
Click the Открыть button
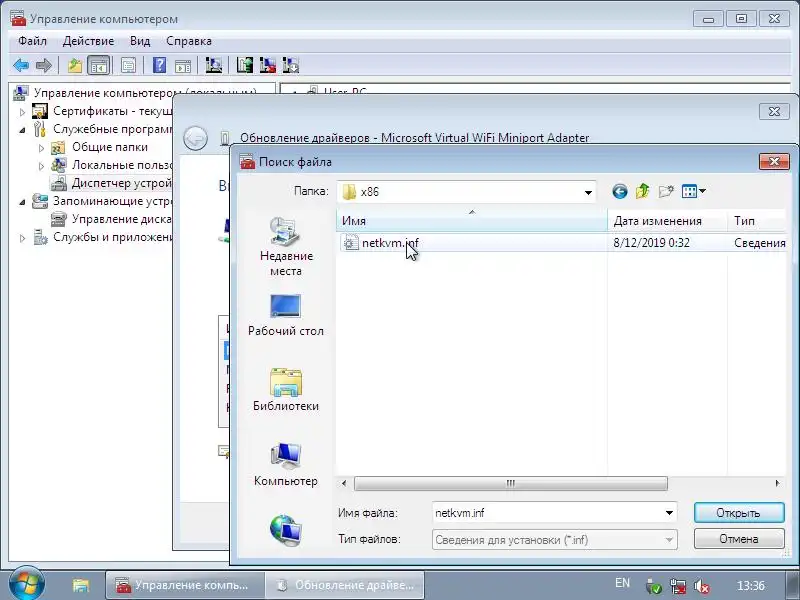(739, 513)
